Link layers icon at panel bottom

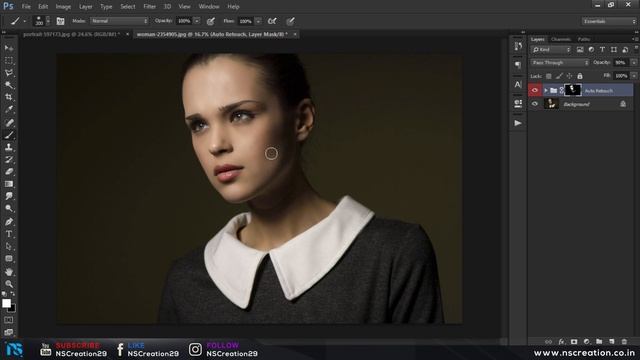(549, 342)
